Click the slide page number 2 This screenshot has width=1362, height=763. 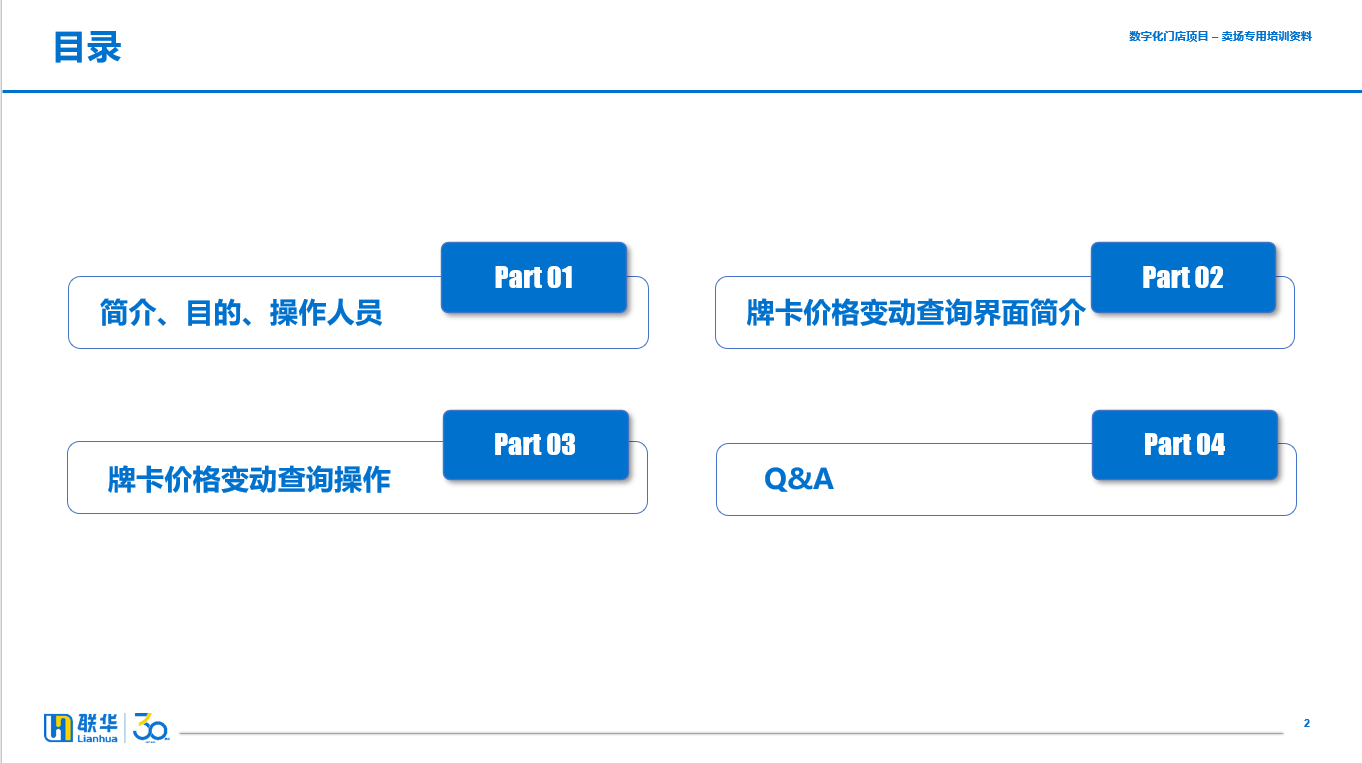[1306, 723]
